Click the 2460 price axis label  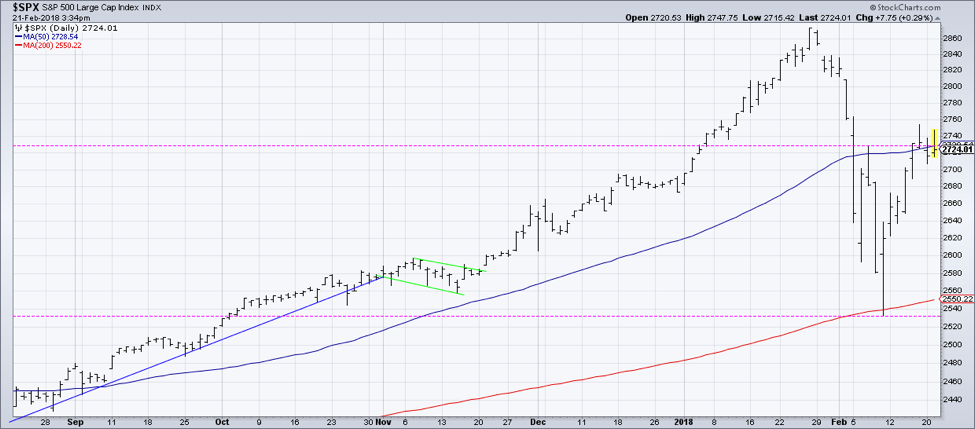point(953,382)
